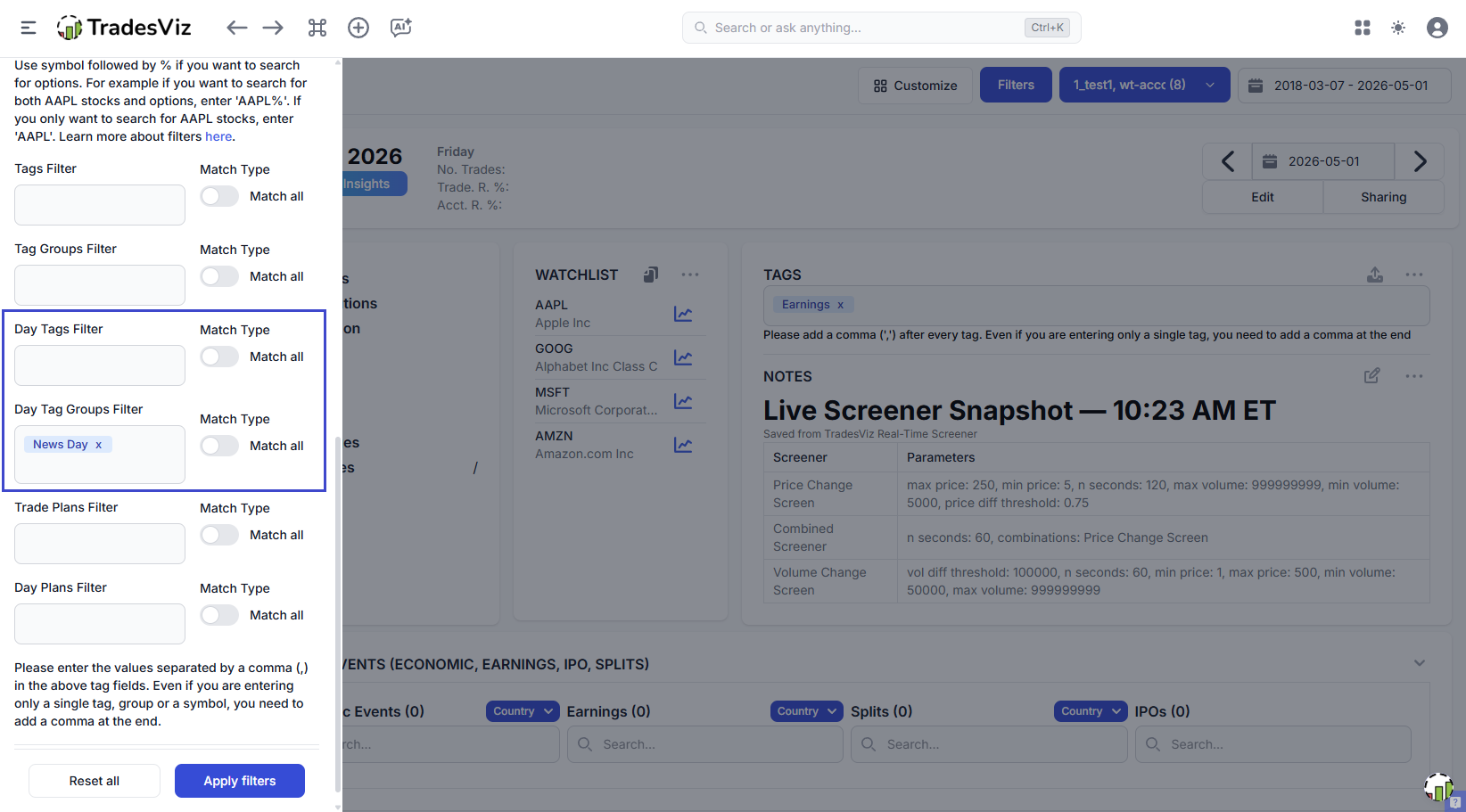1466x812 pixels.
Task: Open Notes three-dot options menu
Action: 1414,376
